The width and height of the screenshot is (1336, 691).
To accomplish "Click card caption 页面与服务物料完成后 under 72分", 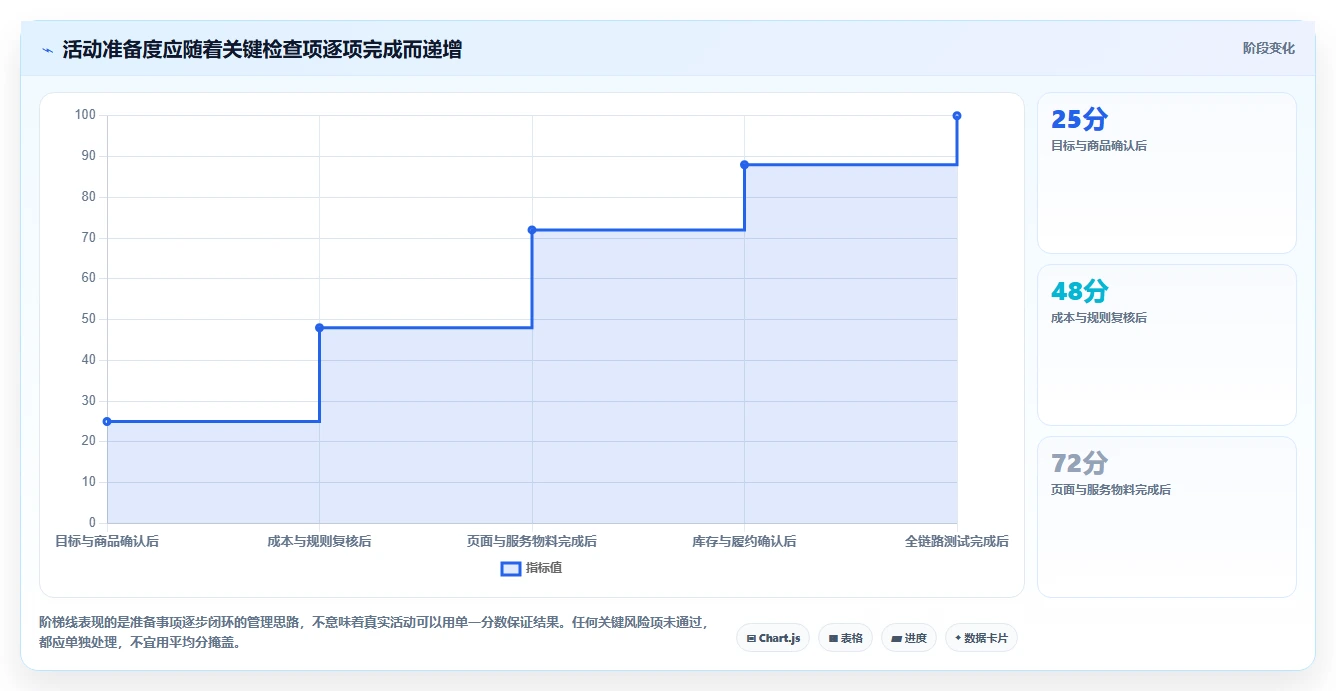I will point(1111,490).
